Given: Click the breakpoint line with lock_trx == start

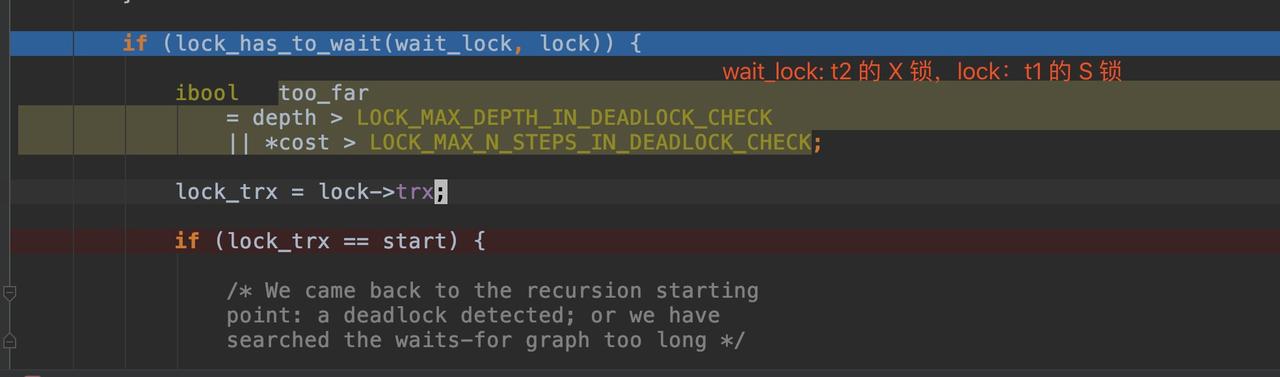Looking at the screenshot, I should pos(640,240).
